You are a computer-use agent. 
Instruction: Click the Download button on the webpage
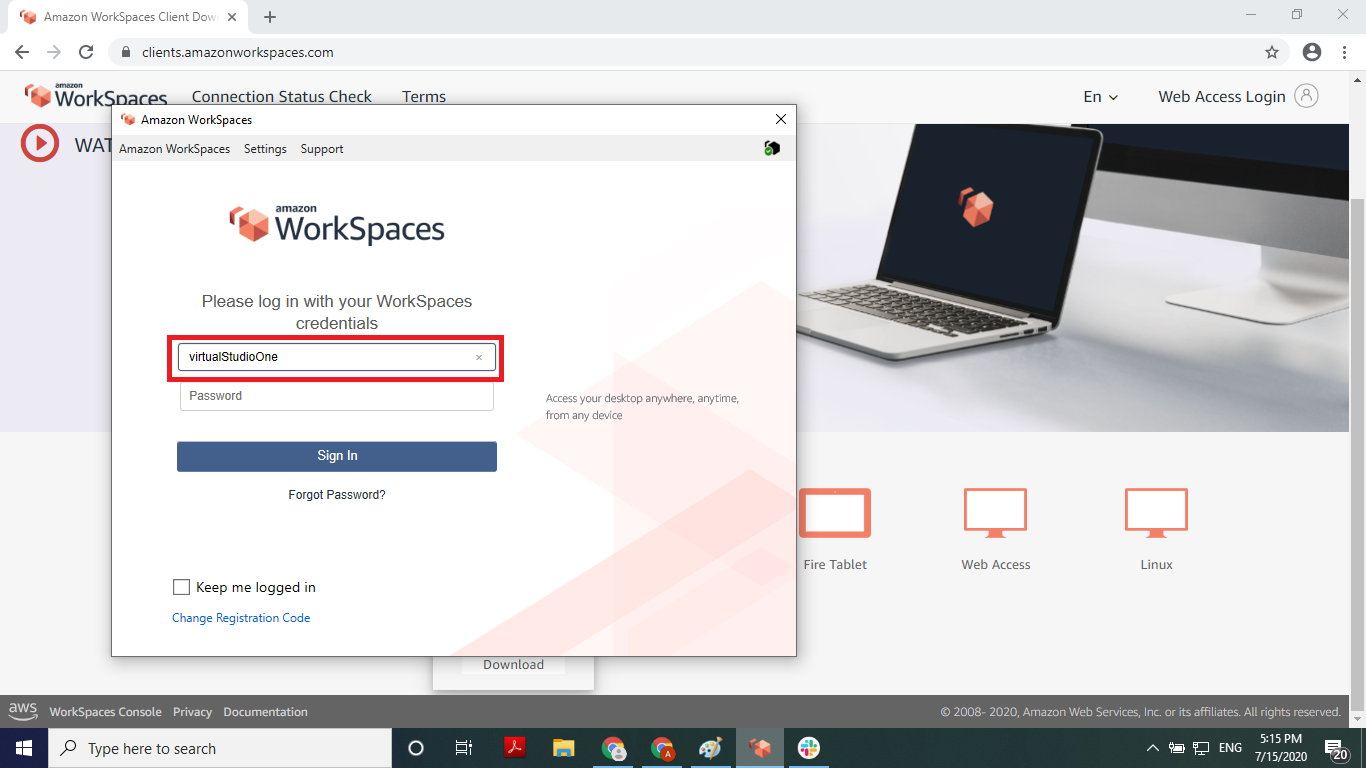coord(514,665)
